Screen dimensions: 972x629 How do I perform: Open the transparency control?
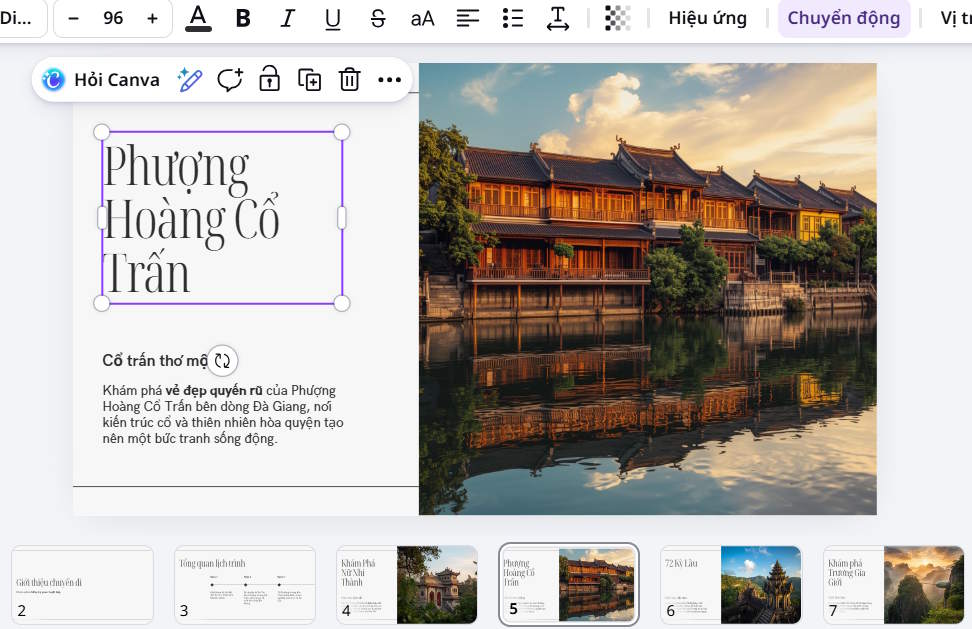(617, 18)
